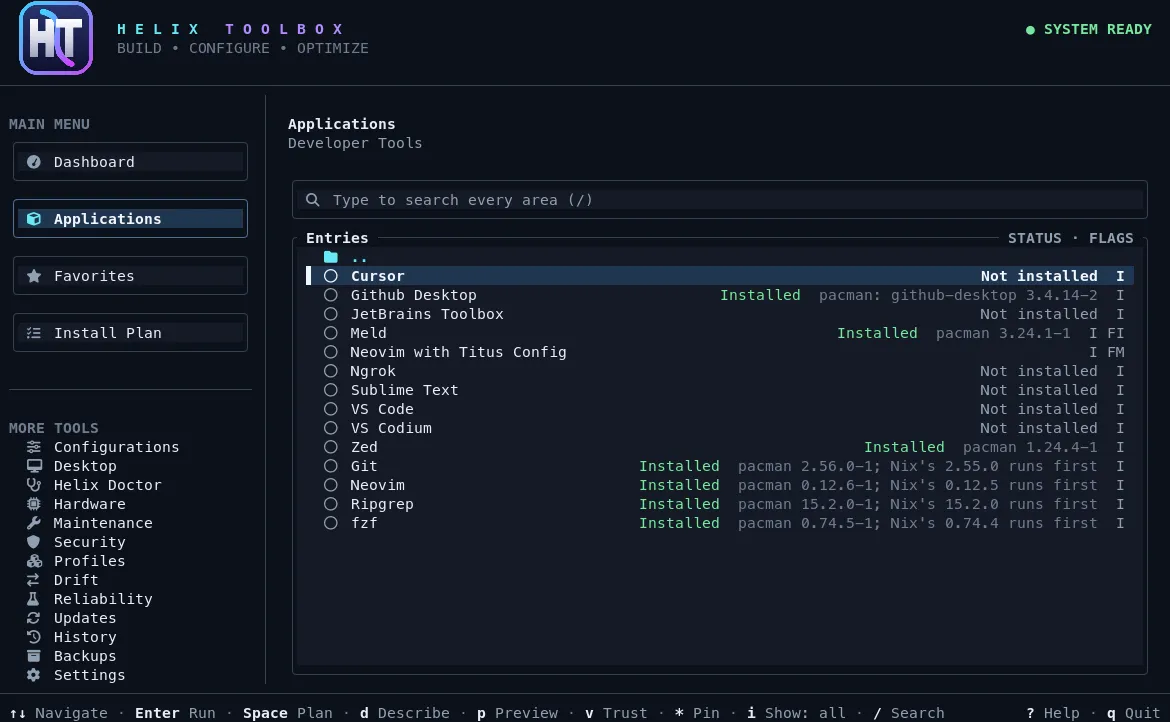This screenshot has height=722, width=1170.
Task: Click the Maintenance wrench icon
Action: click(x=34, y=523)
